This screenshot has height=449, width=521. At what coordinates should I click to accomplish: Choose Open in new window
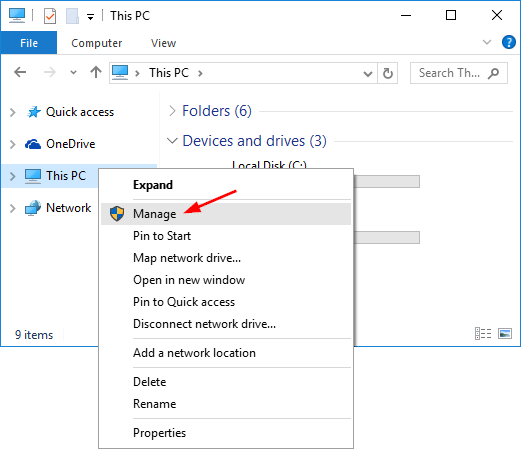226,280
